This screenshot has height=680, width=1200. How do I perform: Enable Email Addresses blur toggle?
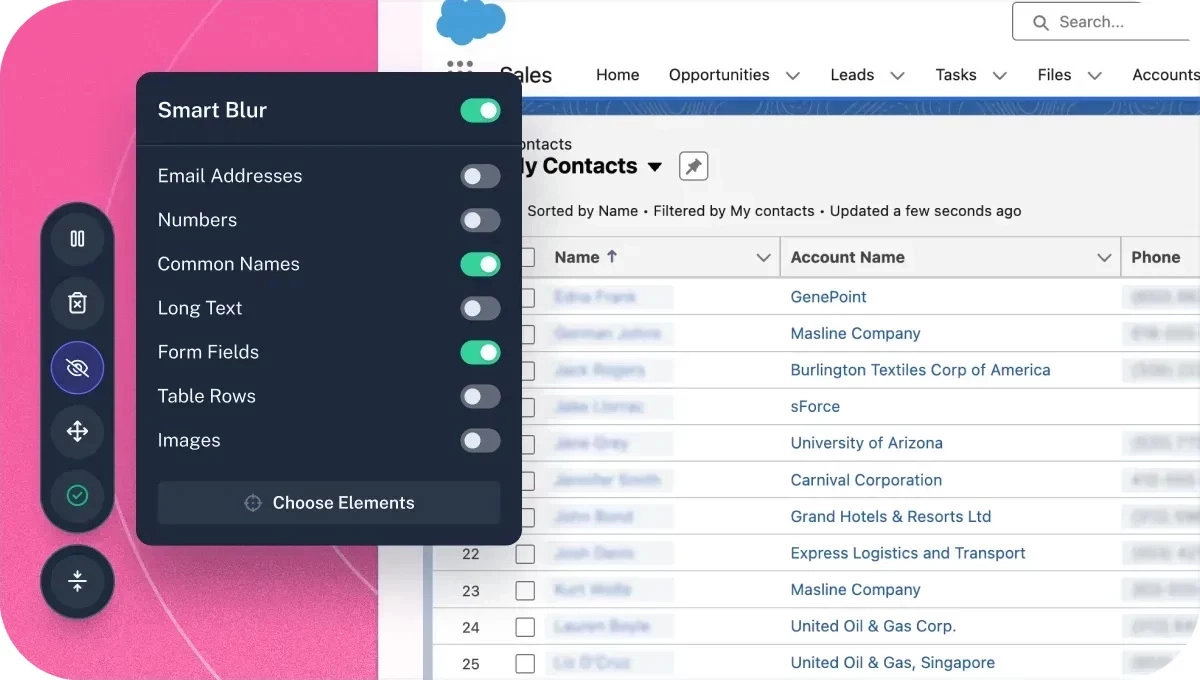point(480,176)
